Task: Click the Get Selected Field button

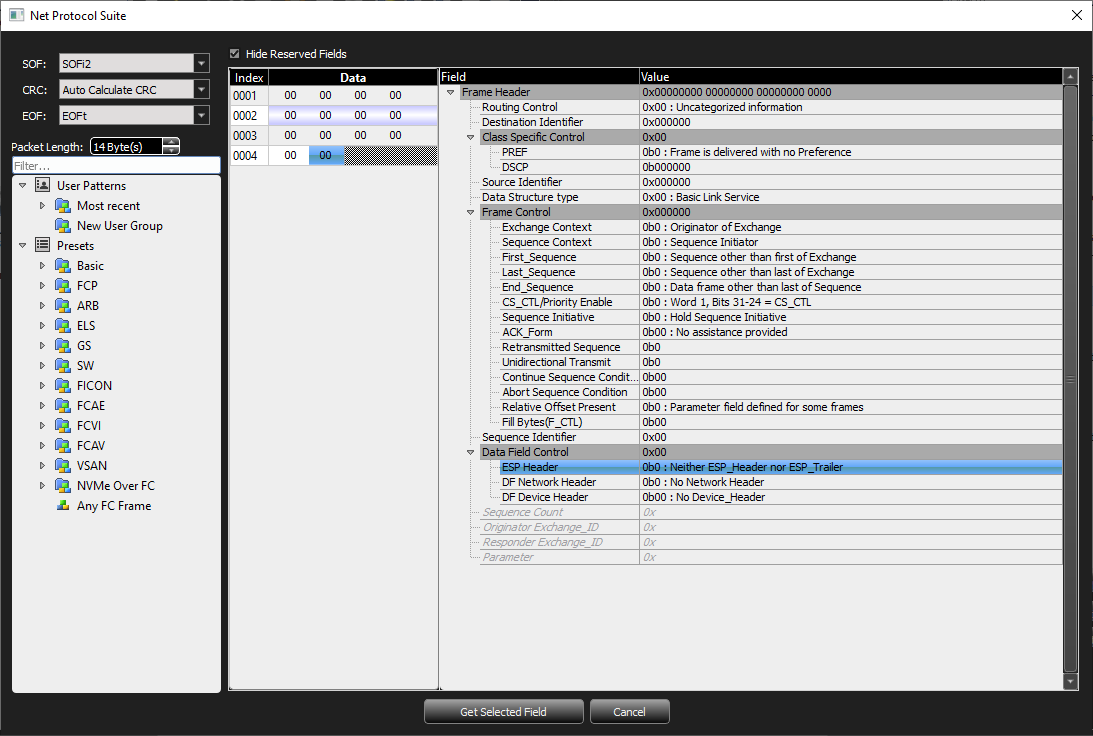Action: pos(503,712)
